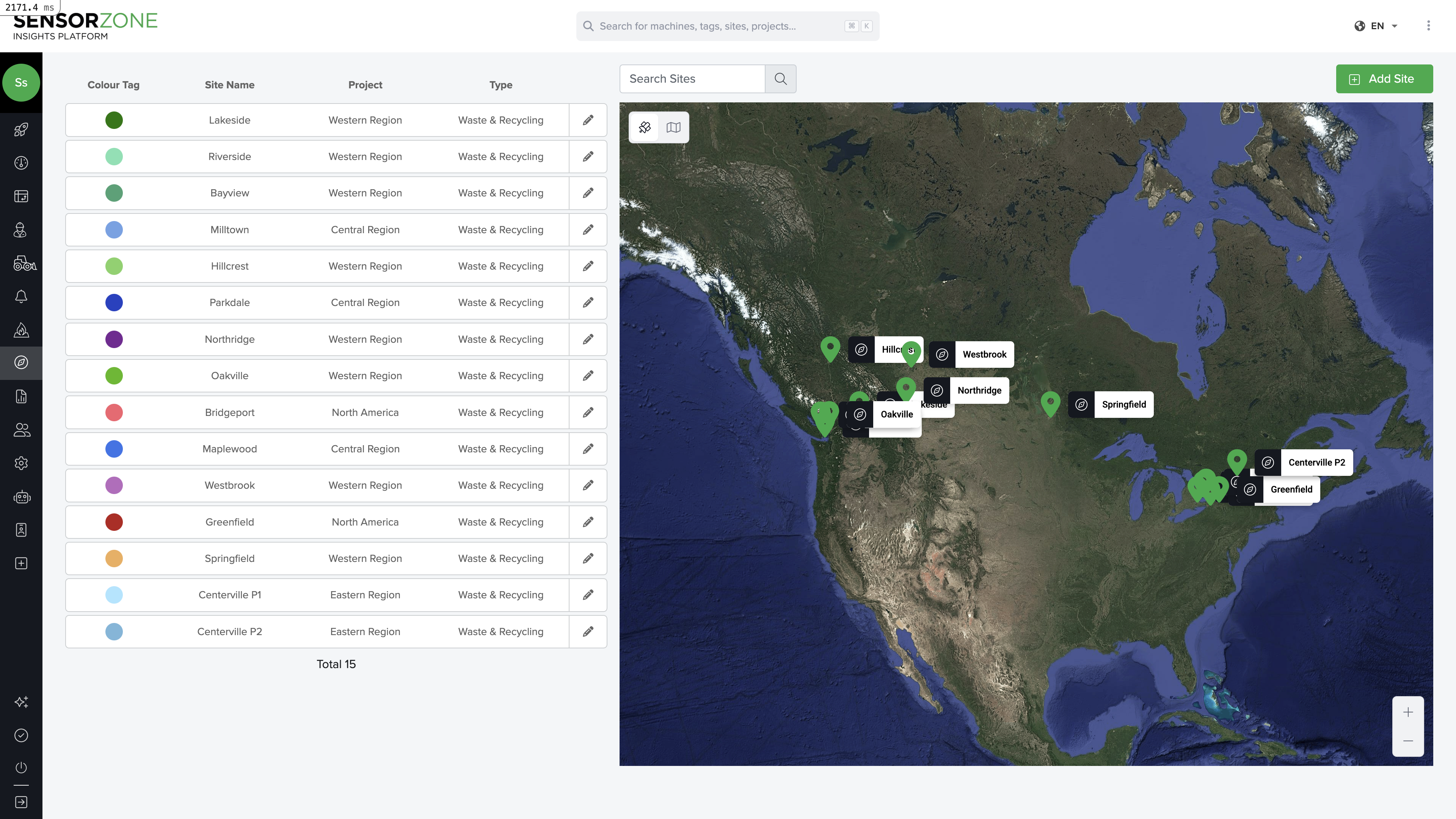Screen dimensions: 1456x819
Task: Open the machines dashboard with the rocket icon
Action: (21, 129)
